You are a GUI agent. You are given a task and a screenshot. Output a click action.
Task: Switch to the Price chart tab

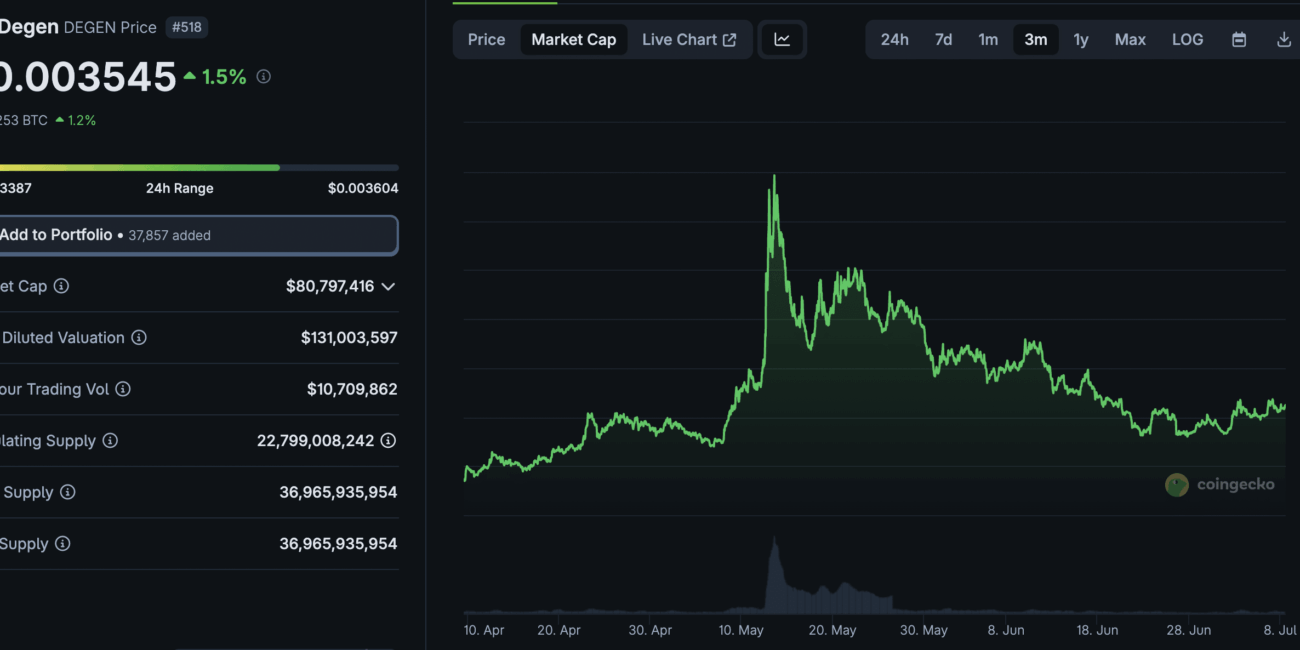(x=487, y=40)
